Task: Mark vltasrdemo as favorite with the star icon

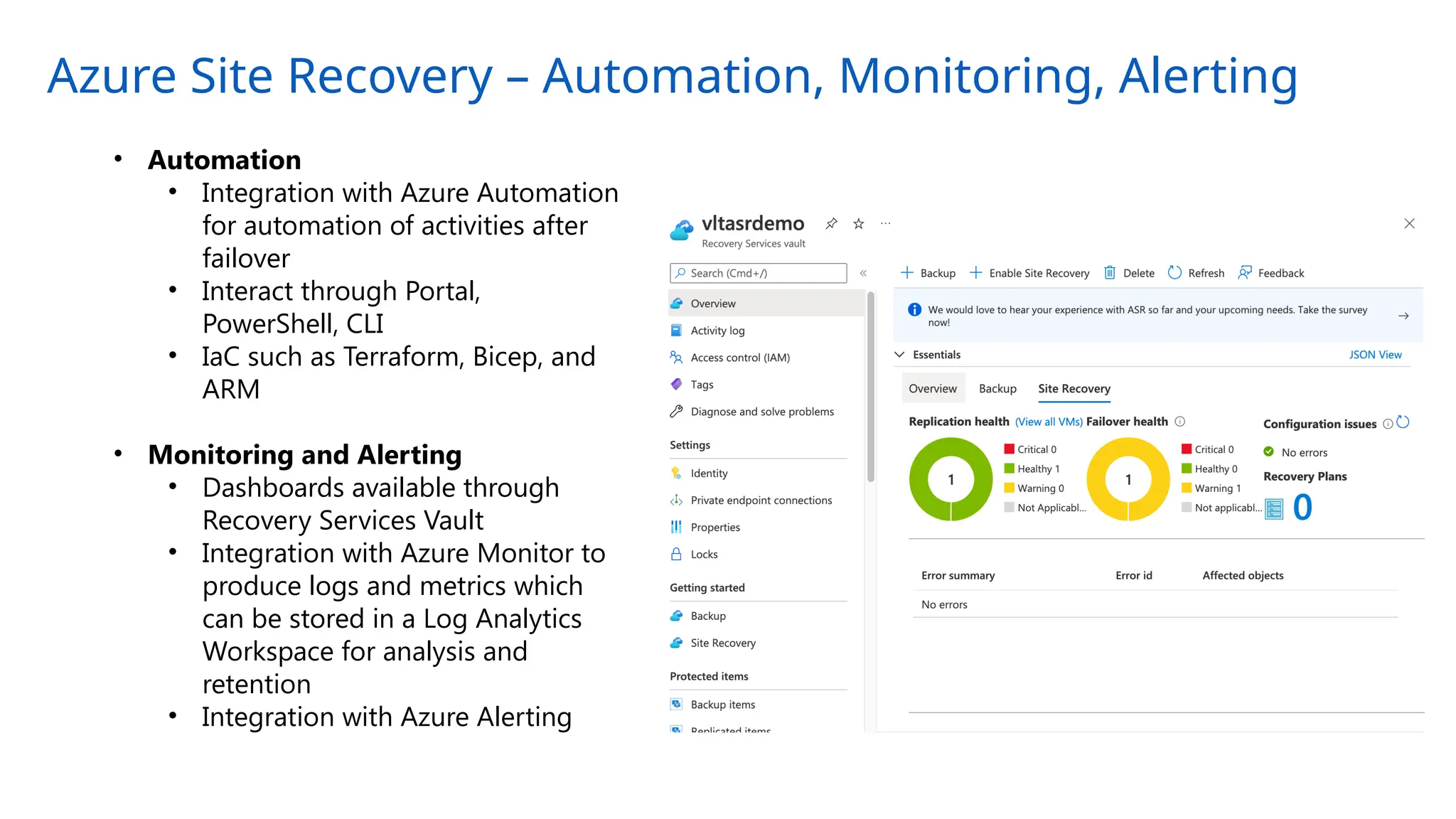Action: [859, 224]
